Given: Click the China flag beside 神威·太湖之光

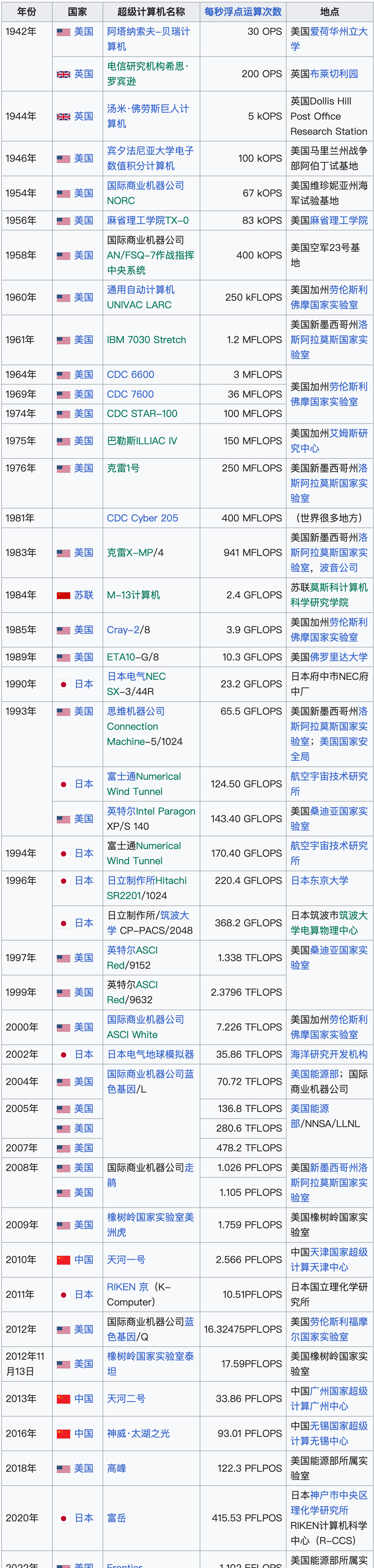Looking at the screenshot, I should (63, 1434).
